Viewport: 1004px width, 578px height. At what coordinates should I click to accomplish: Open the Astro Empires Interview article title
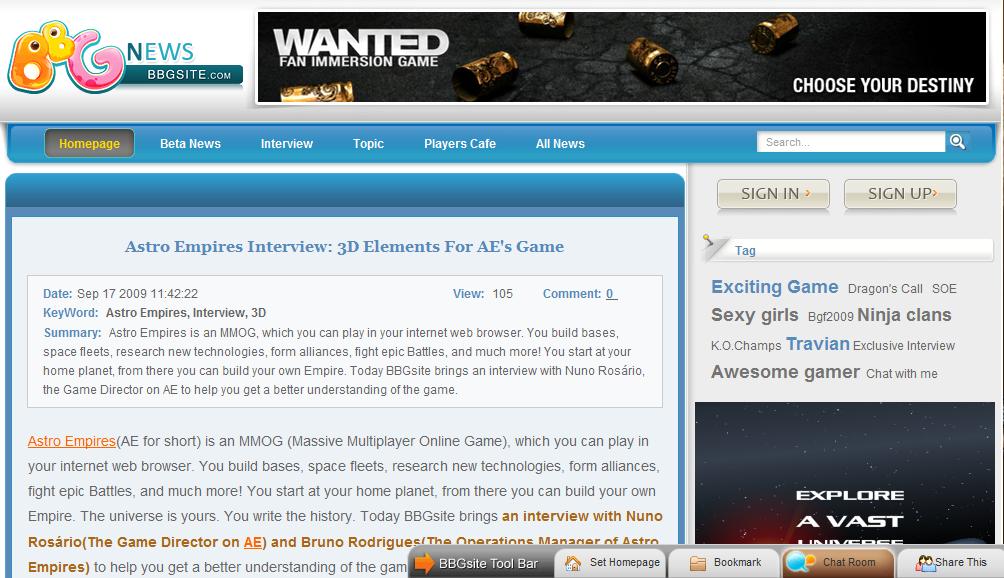344,246
